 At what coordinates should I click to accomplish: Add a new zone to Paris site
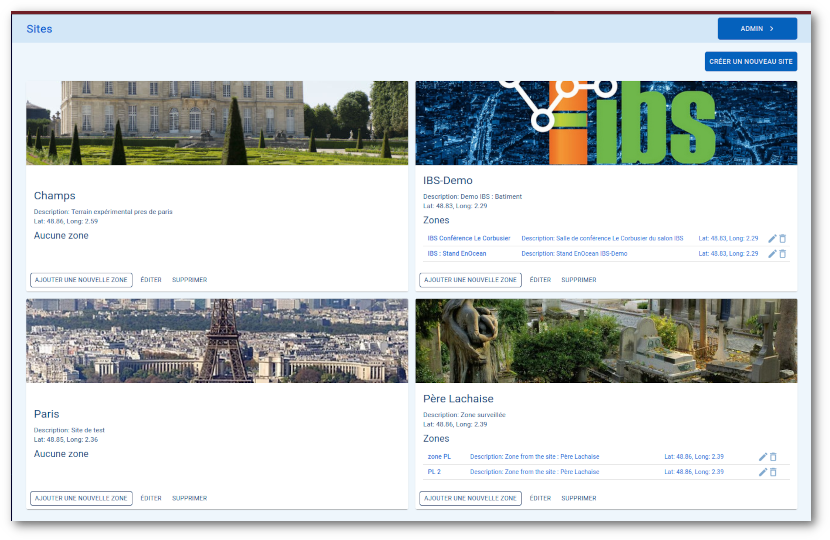pyautogui.click(x=81, y=499)
